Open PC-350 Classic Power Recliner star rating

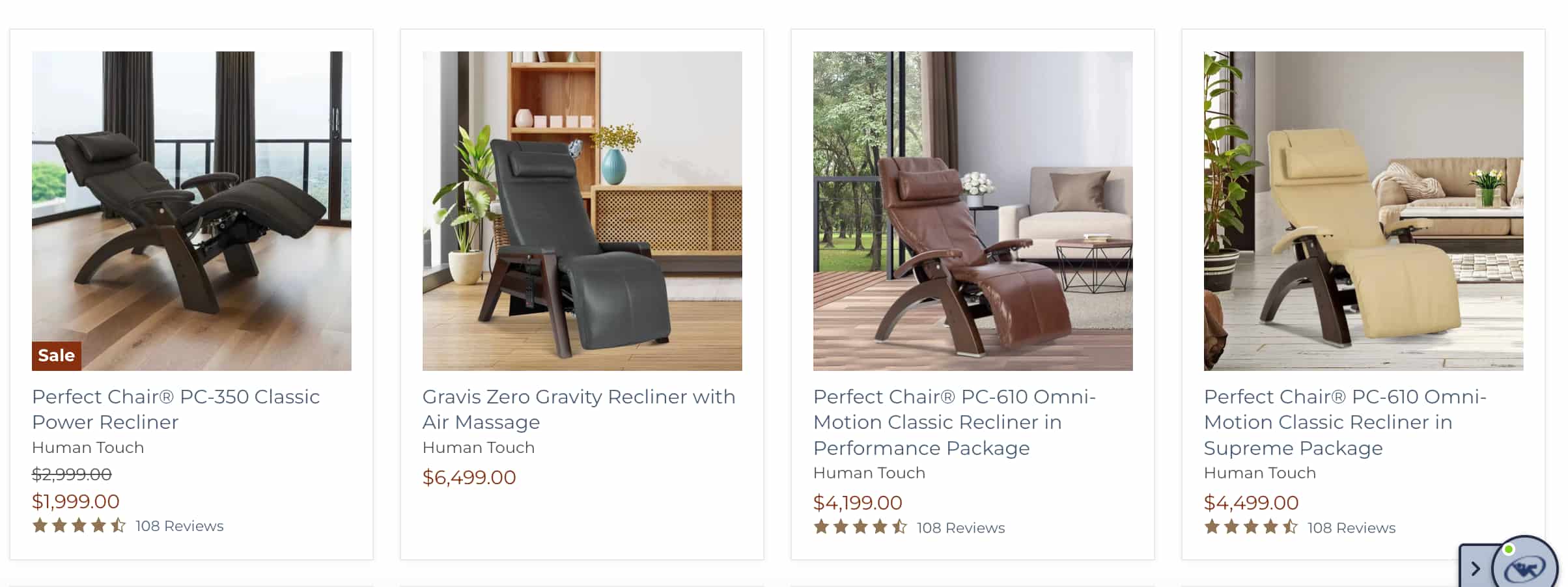[79, 525]
